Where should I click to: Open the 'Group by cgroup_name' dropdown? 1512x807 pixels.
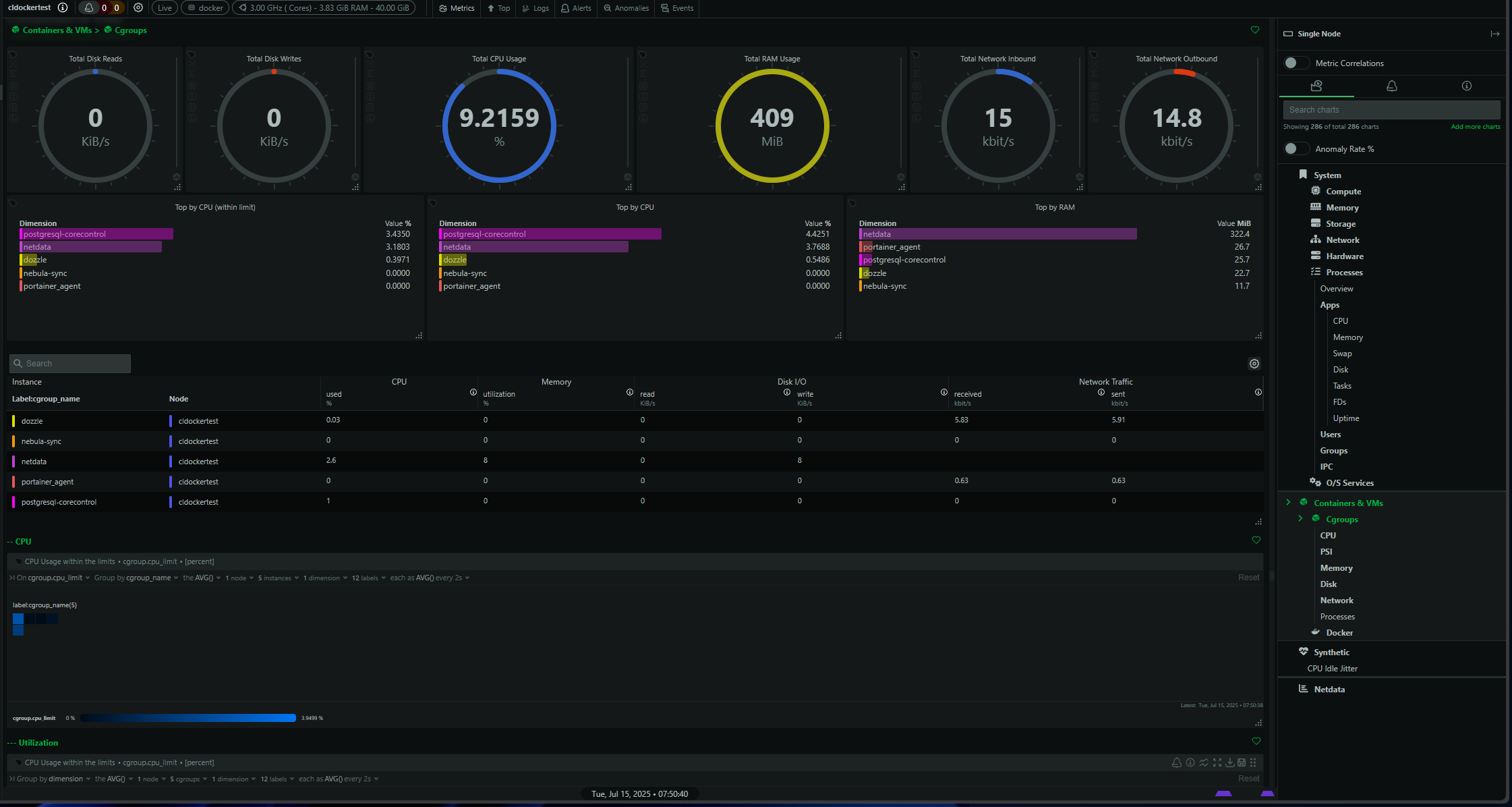136,578
